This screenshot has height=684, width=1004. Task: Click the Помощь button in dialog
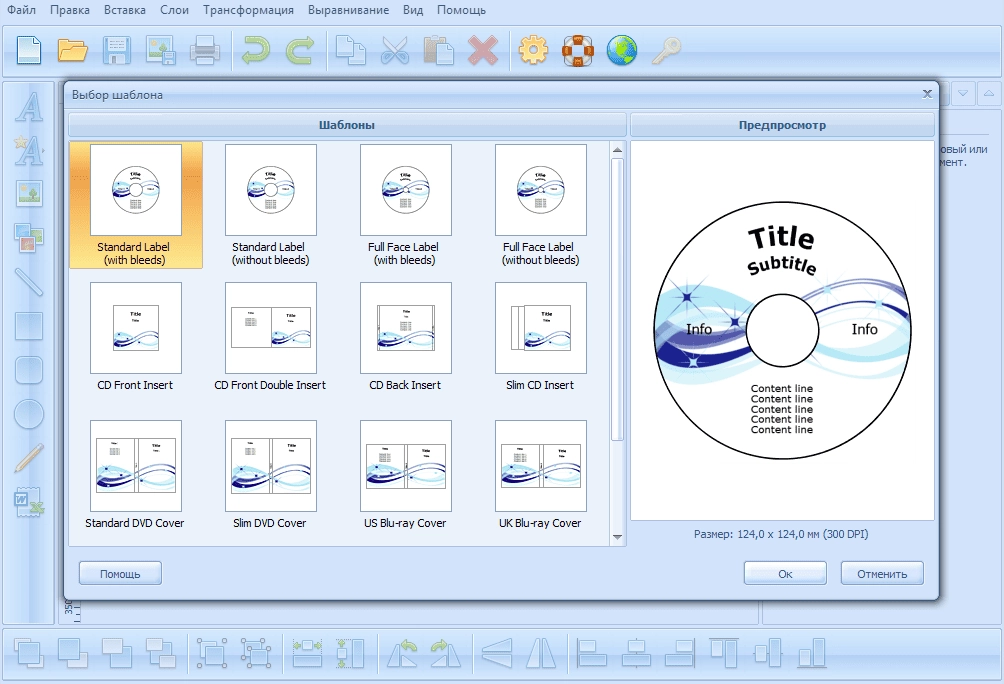click(120, 574)
